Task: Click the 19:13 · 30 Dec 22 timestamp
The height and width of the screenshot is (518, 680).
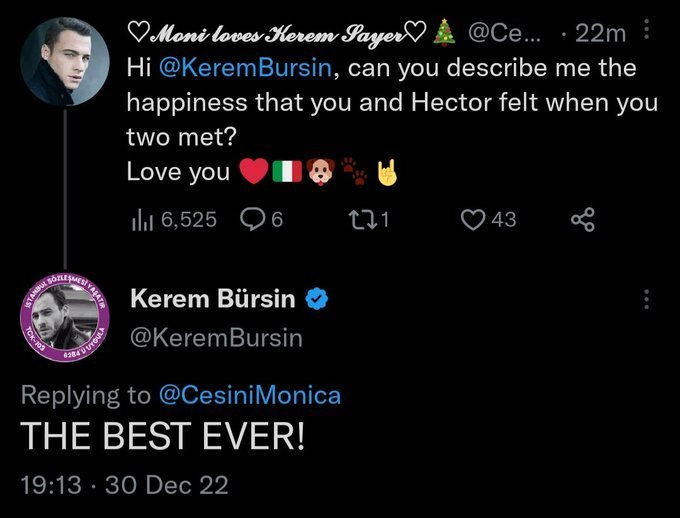Action: [x=124, y=485]
